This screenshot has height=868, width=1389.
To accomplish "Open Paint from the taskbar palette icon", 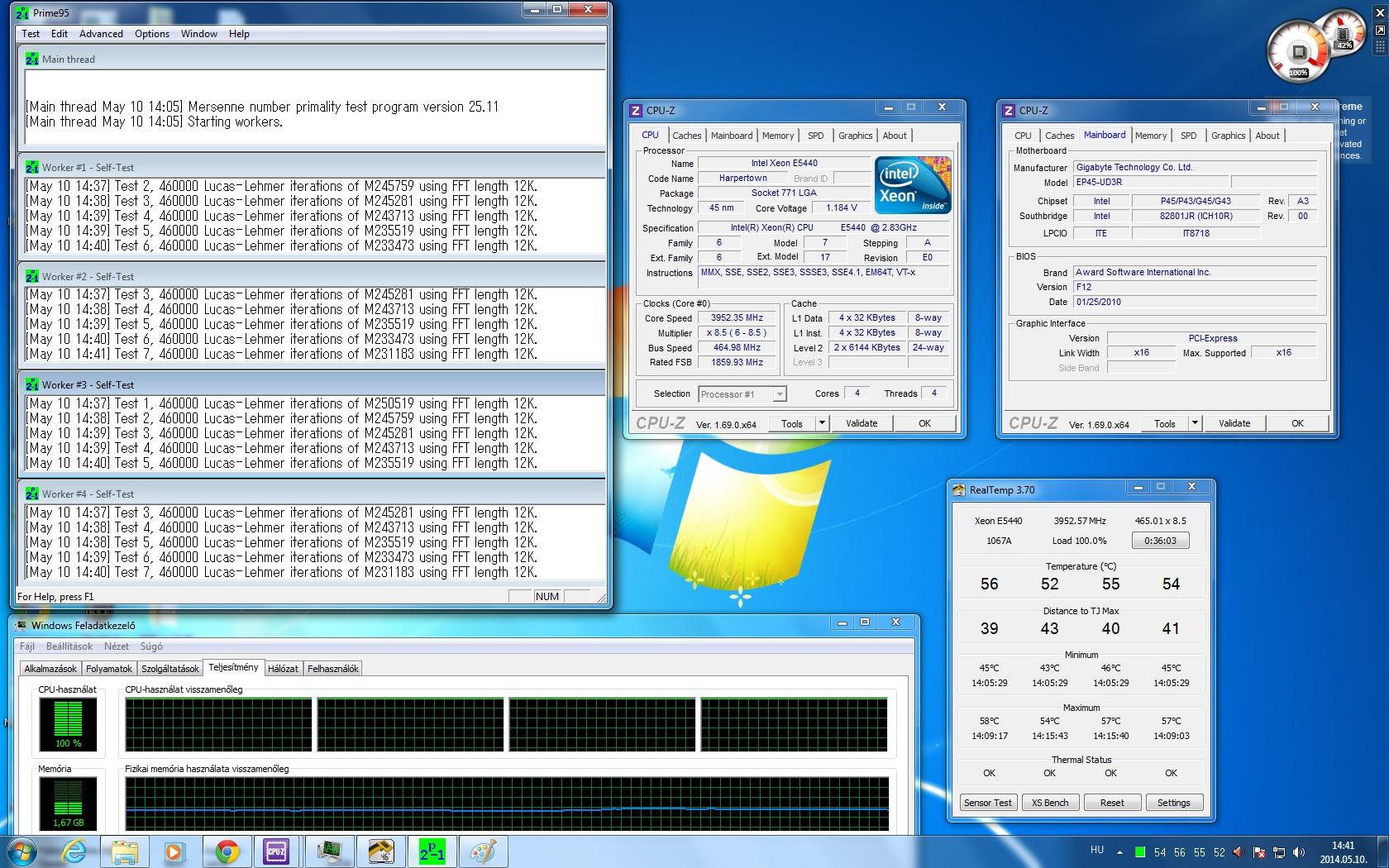I will [x=483, y=851].
